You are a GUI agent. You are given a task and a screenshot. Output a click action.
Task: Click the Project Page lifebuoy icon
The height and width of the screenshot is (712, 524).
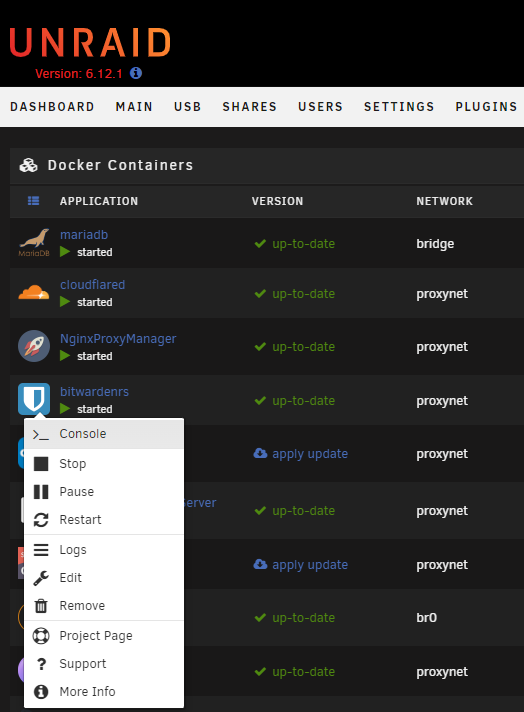pos(41,636)
